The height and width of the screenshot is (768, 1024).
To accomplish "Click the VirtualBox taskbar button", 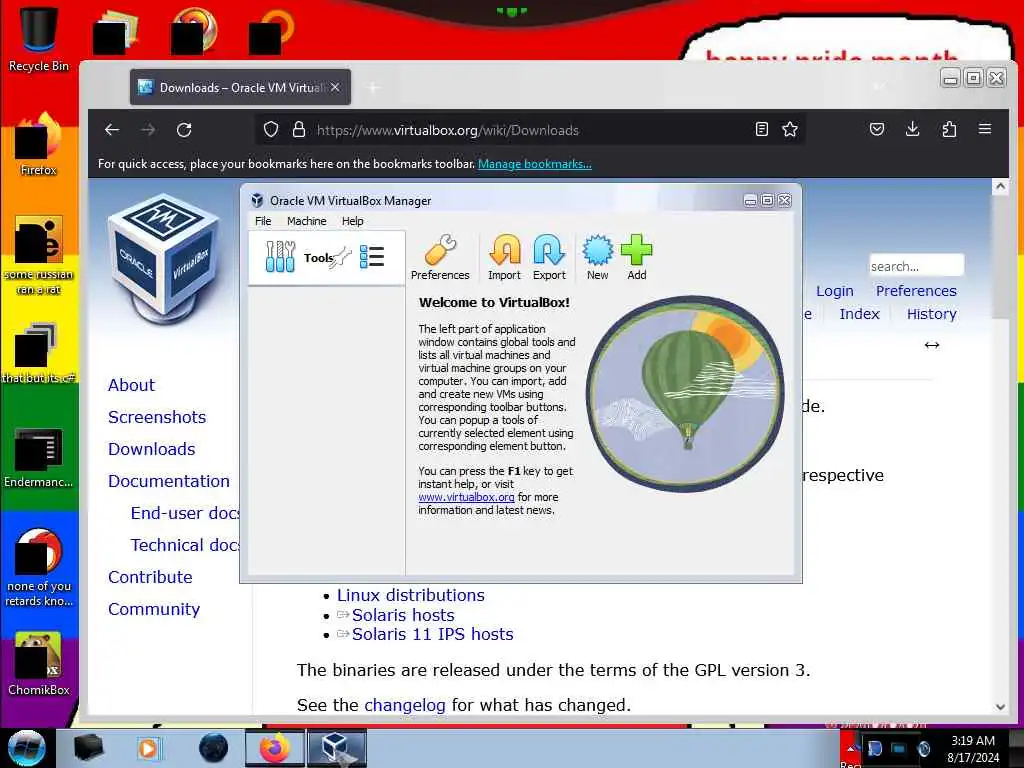I will pyautogui.click(x=337, y=748).
